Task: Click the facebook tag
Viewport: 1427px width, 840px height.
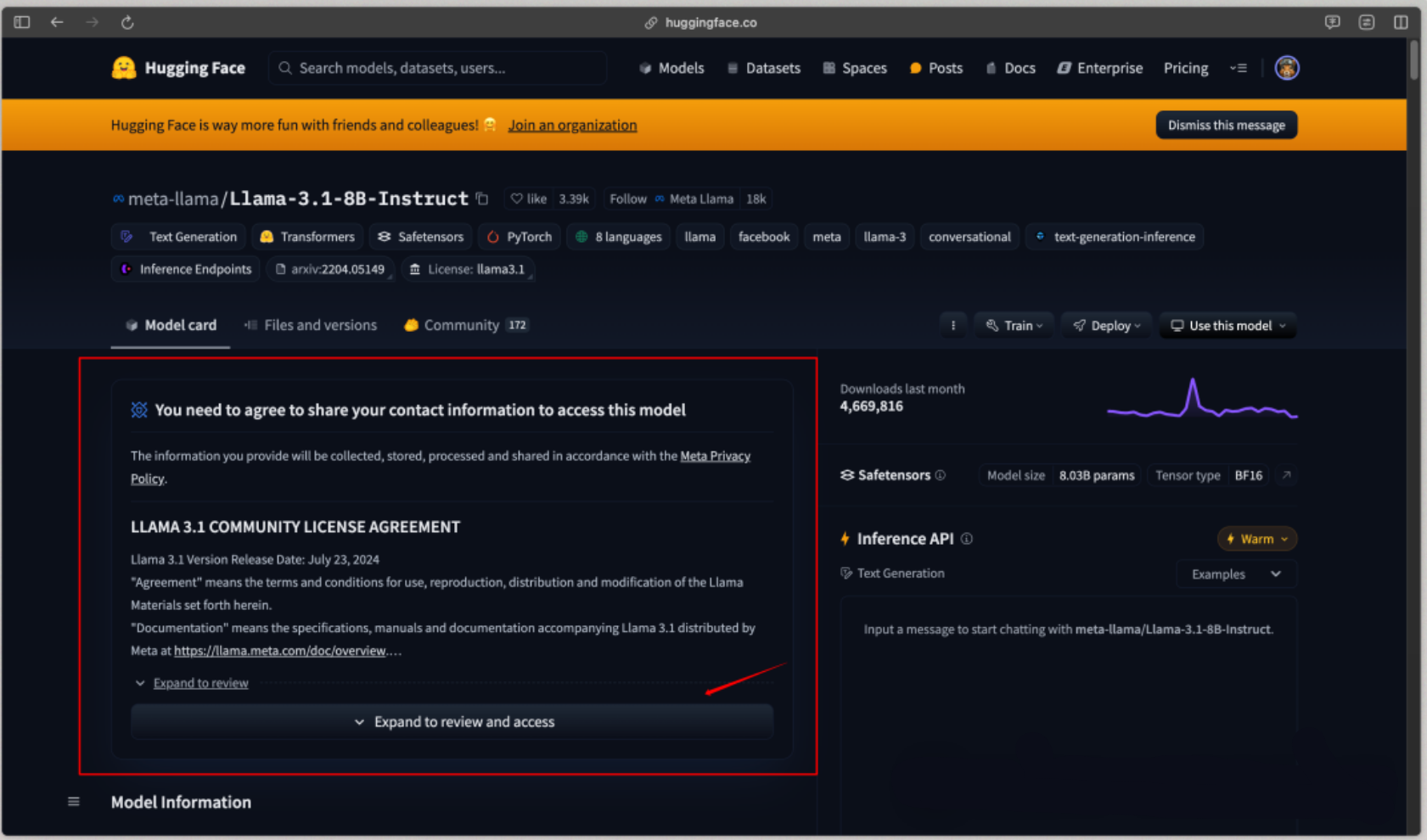Action: click(x=763, y=237)
